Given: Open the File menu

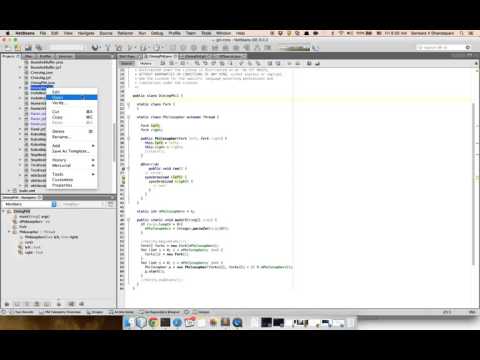Looking at the screenshot, I should (43, 33).
